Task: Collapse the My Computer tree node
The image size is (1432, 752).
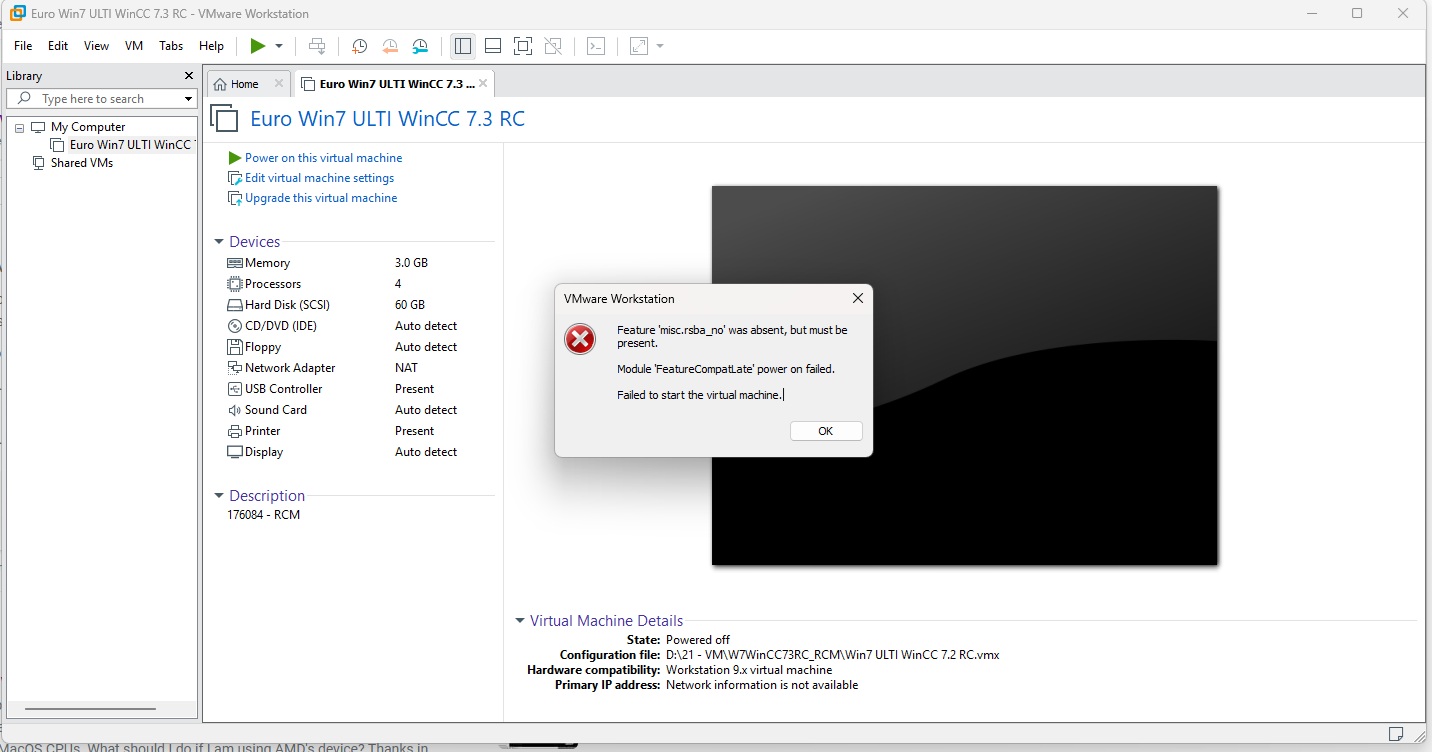Action: (19, 127)
